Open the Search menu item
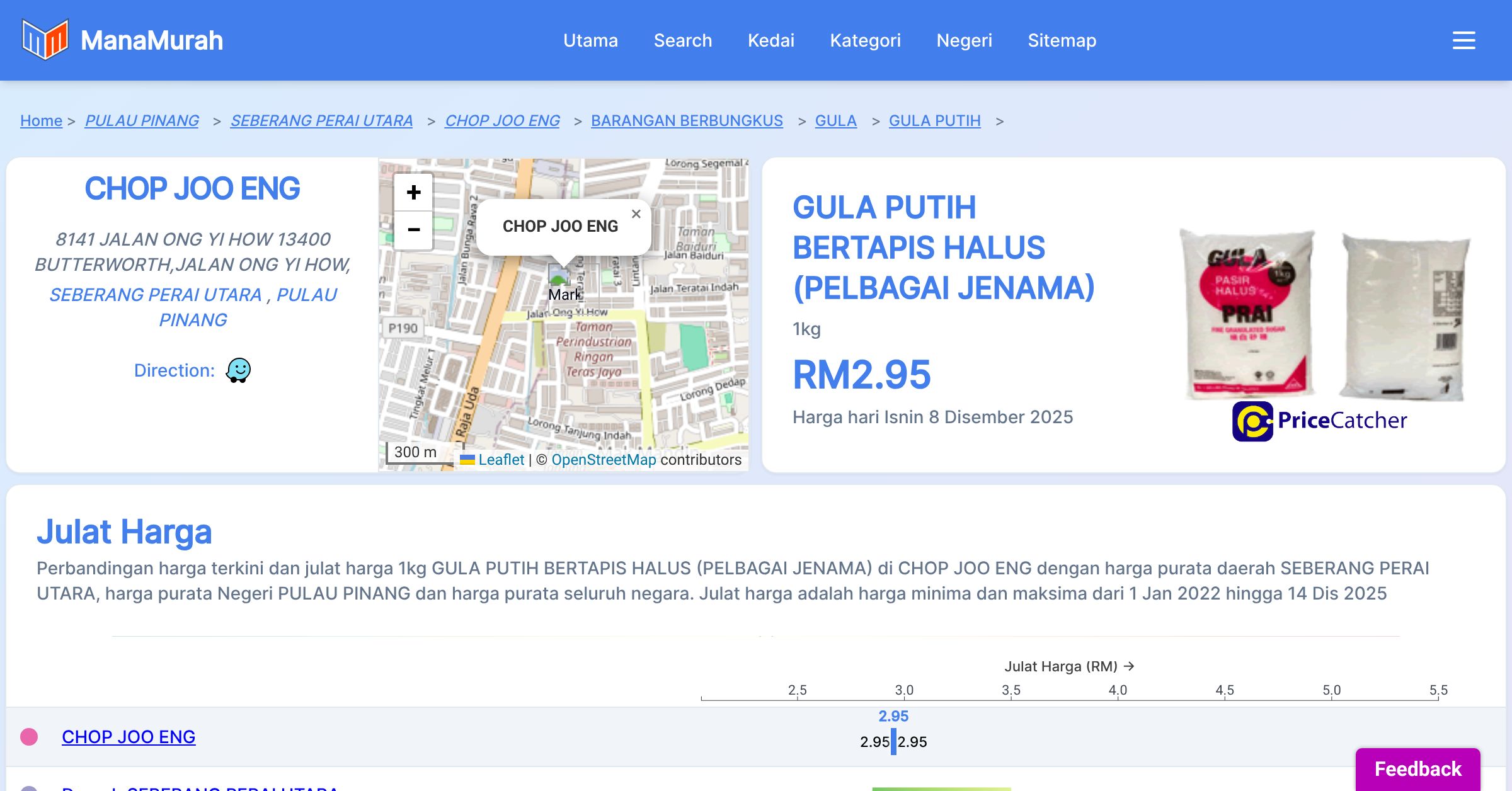The image size is (1512, 791). (682, 40)
